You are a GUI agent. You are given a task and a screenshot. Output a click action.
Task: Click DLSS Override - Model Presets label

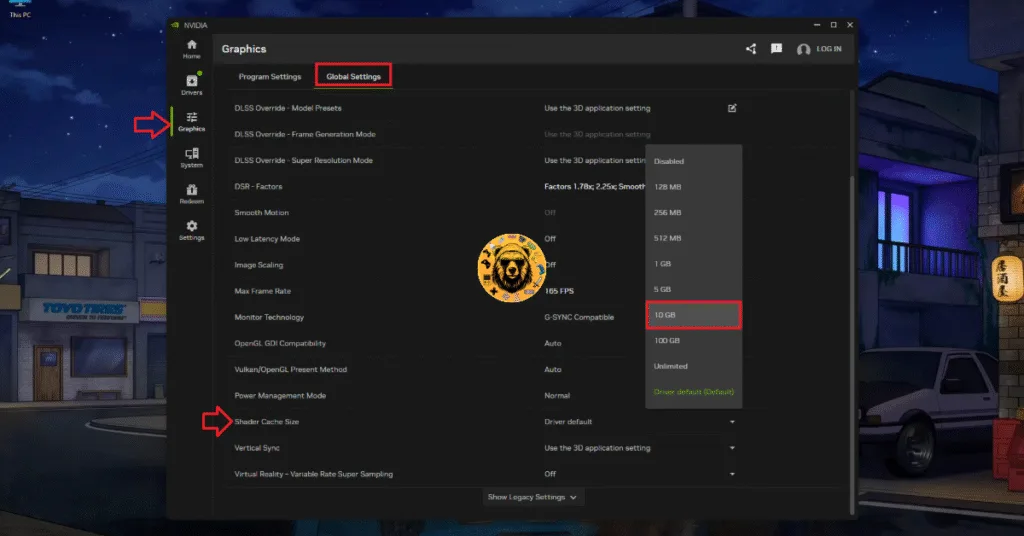pos(288,108)
